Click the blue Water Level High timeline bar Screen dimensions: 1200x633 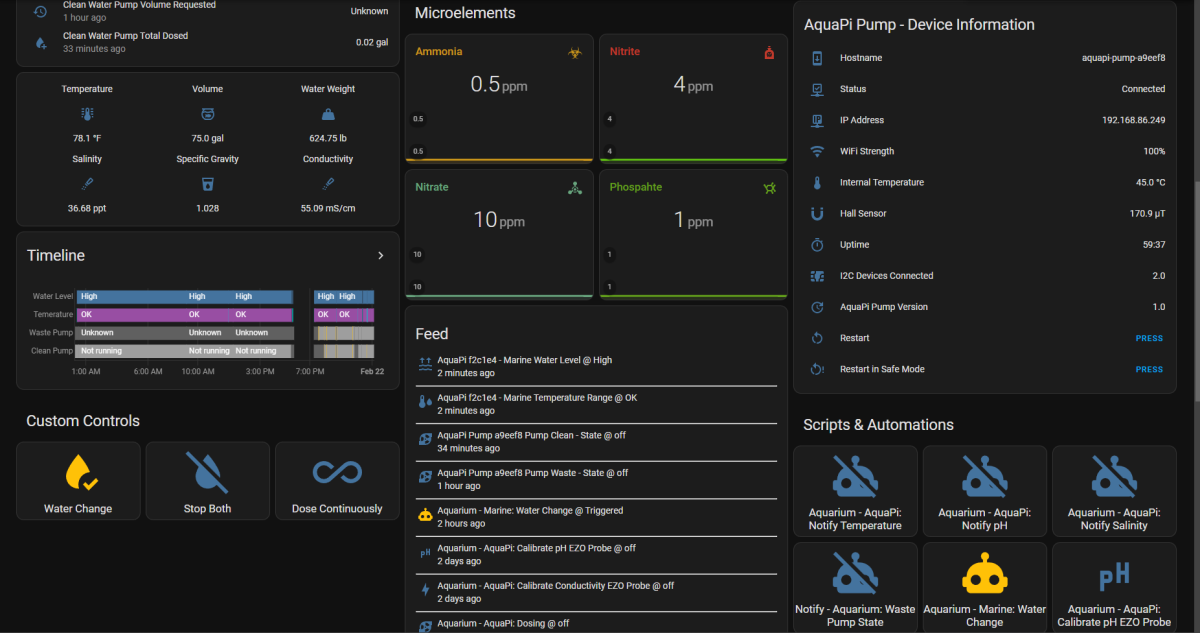point(184,297)
